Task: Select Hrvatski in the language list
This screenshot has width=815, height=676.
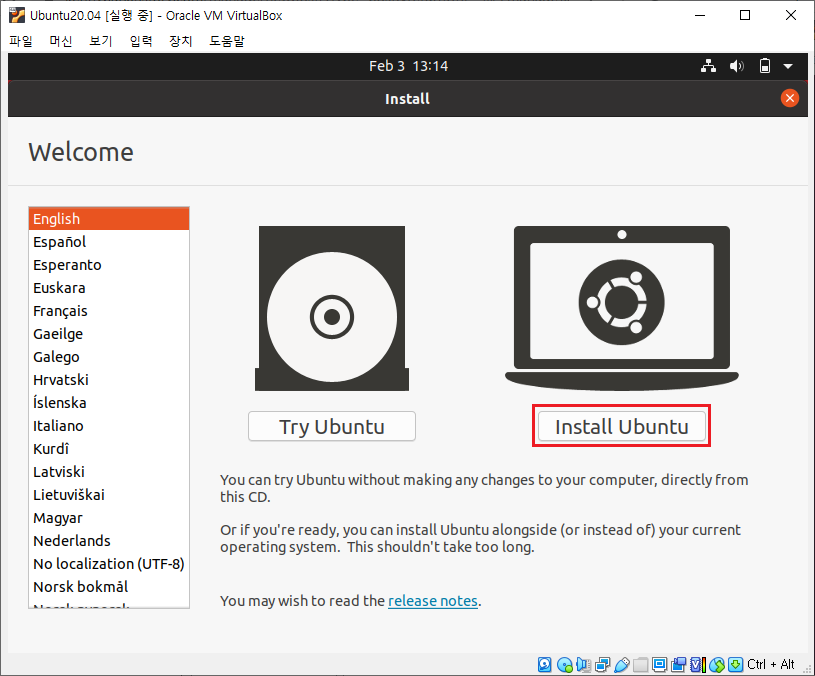Action: coord(109,380)
